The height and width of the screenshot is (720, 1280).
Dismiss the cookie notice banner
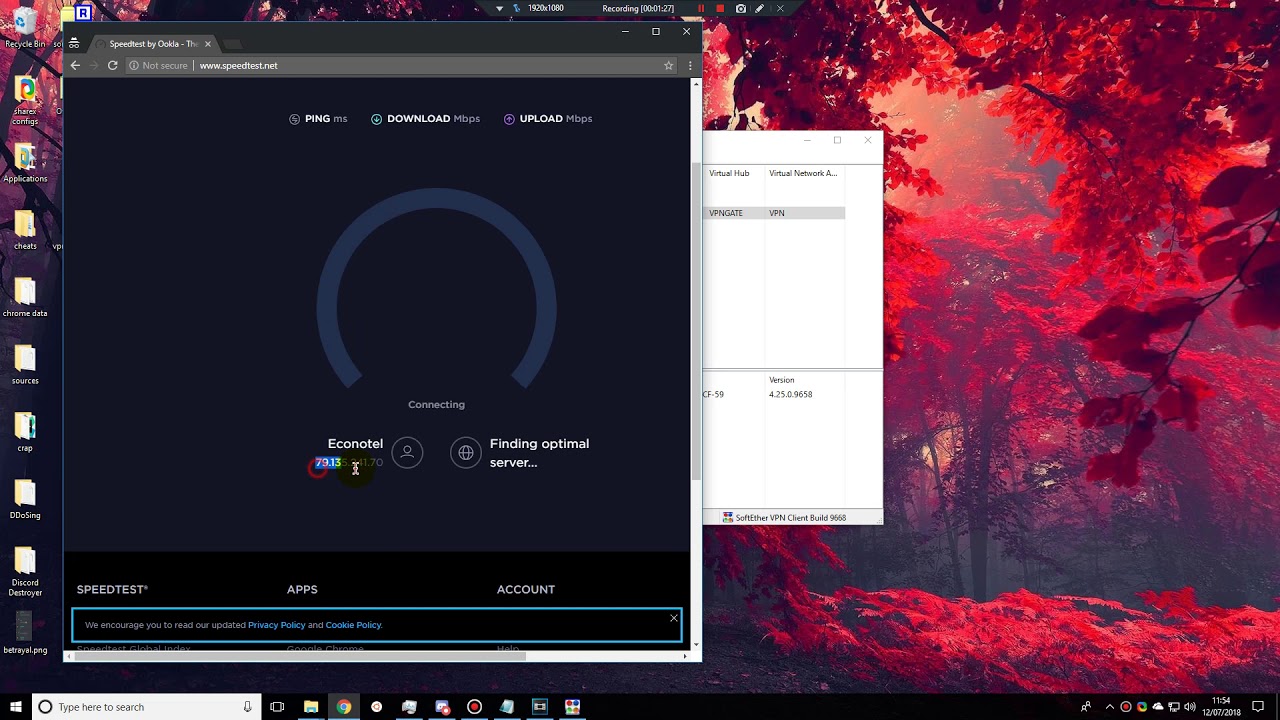coord(674,618)
